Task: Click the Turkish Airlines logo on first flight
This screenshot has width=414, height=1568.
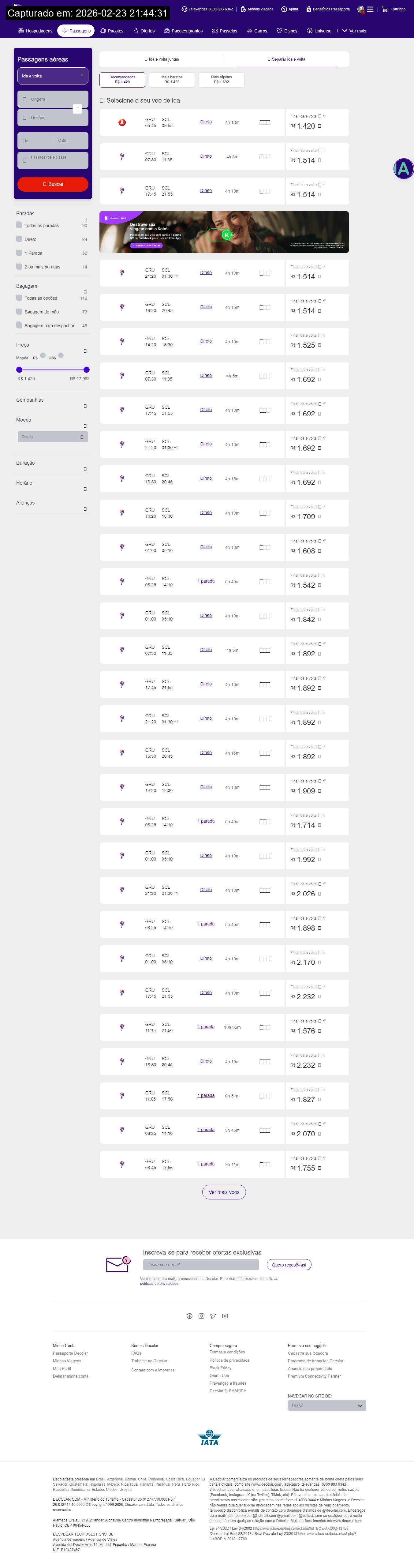Action: [x=122, y=122]
